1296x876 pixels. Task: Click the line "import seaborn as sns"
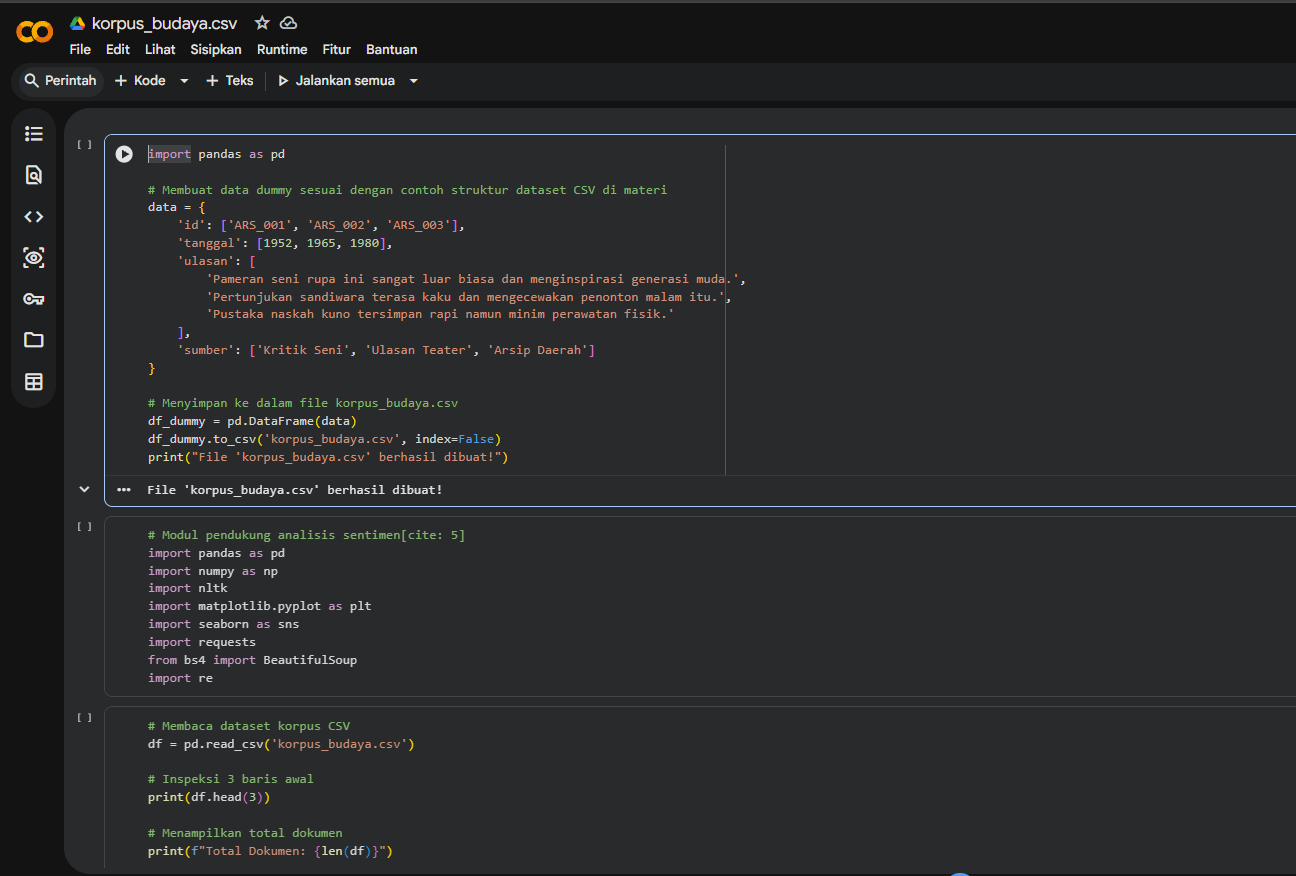pos(224,624)
